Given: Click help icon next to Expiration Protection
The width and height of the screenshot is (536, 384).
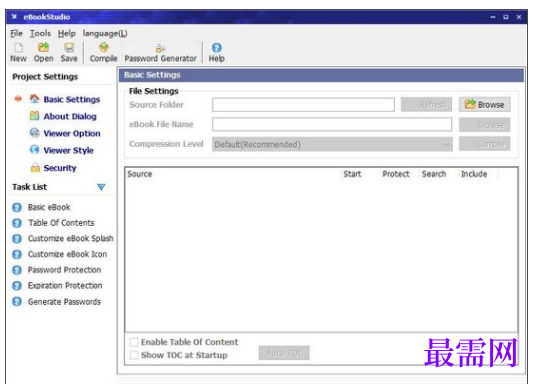Looking at the screenshot, I should point(17,286).
